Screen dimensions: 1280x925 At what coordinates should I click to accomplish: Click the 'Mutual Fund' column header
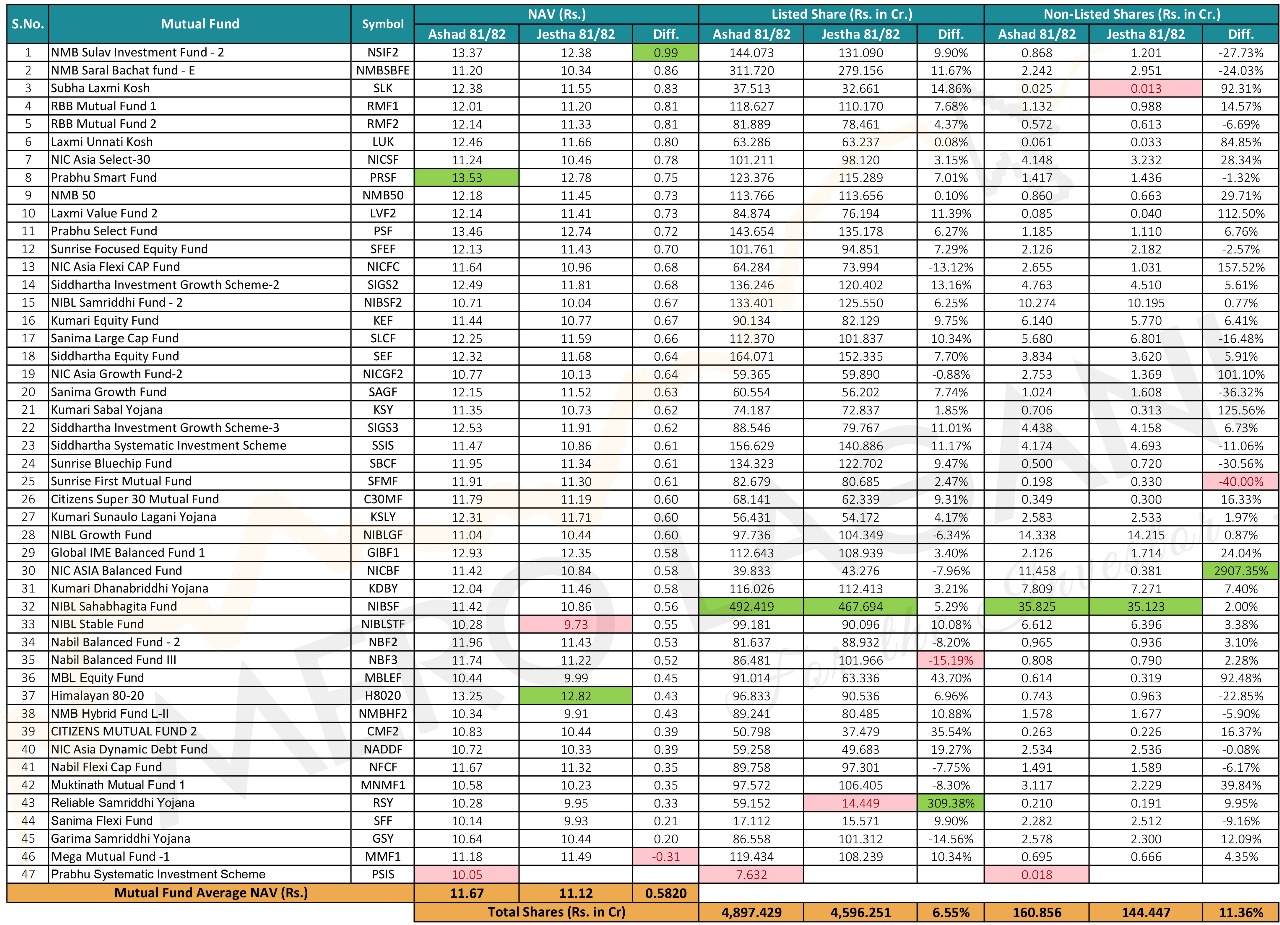pyautogui.click(x=200, y=23)
